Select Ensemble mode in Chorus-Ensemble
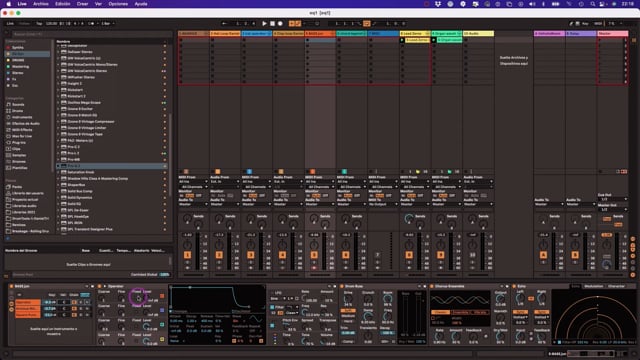Viewport: 640px width, 360px height. point(460,313)
